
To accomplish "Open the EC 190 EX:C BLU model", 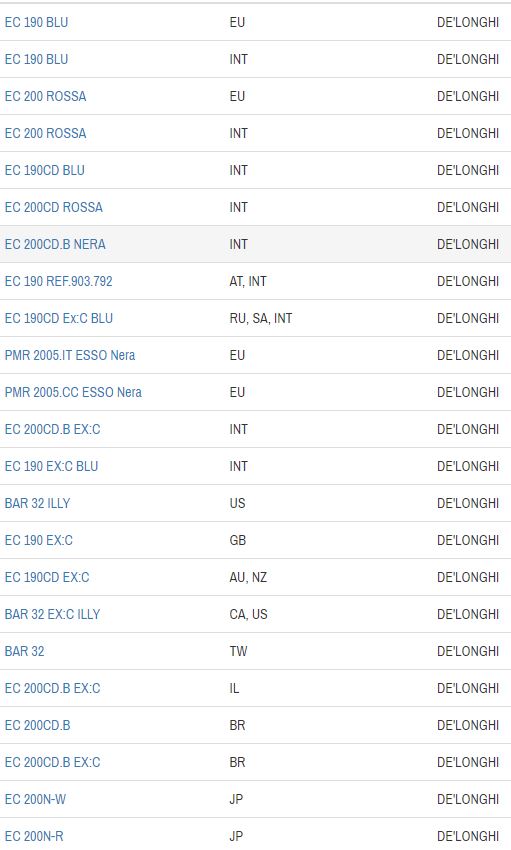I will click(x=51, y=466).
